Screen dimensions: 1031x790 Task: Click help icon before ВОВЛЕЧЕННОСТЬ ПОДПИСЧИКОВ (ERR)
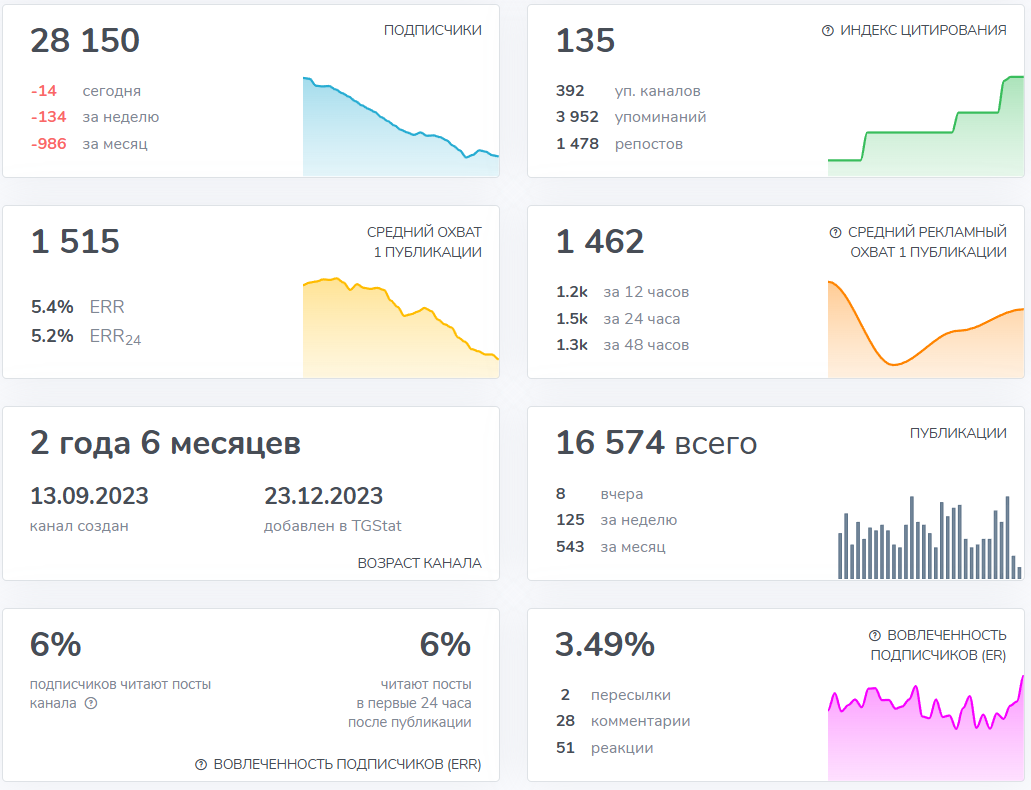coord(201,765)
